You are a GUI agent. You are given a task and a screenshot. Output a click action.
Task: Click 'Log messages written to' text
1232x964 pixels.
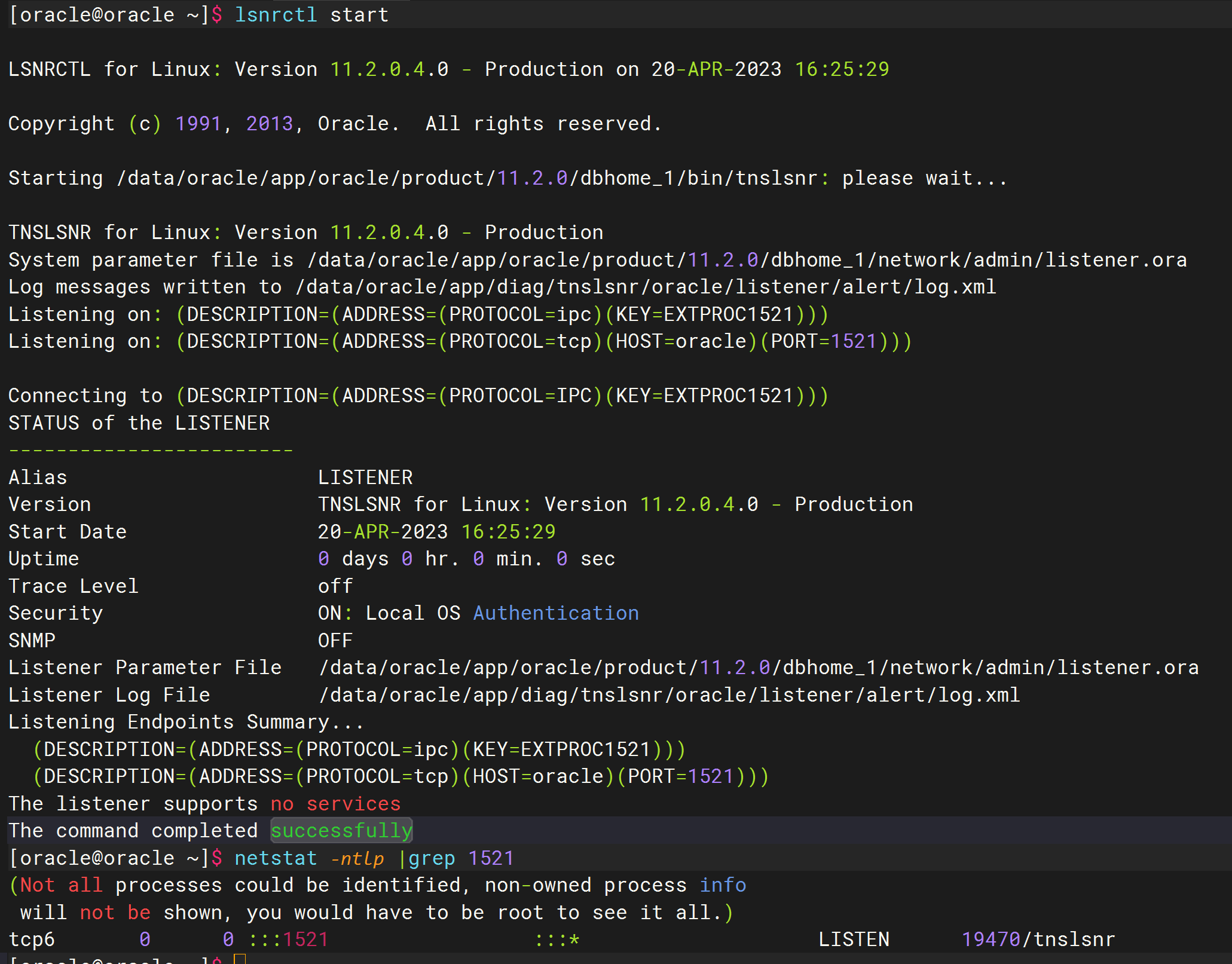tap(145, 287)
